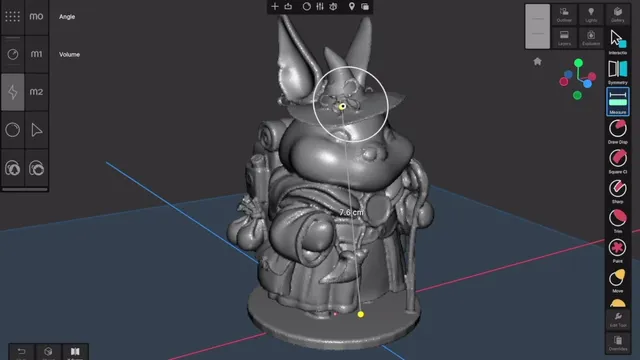Select the Sharp brush
Screen dimensions: 640x360
pos(618,191)
